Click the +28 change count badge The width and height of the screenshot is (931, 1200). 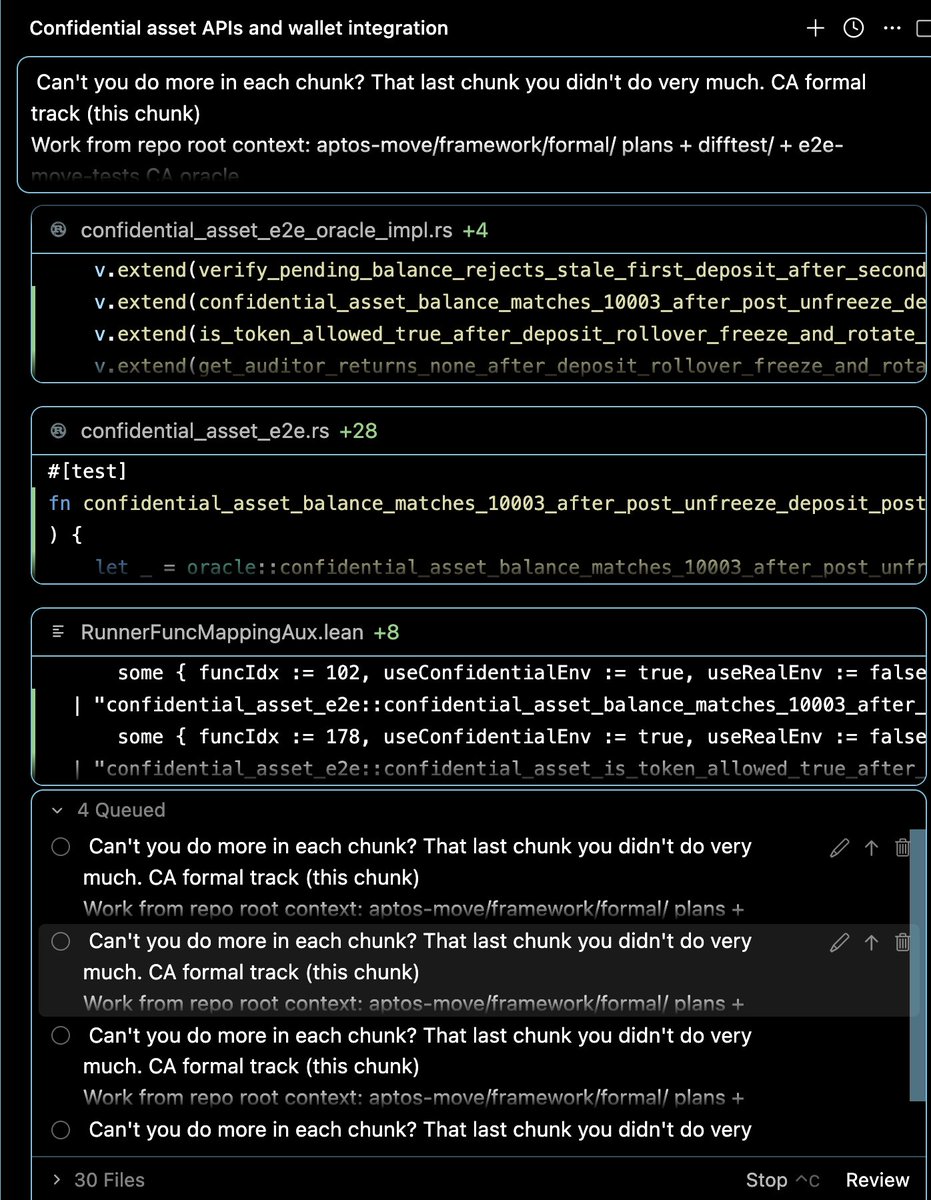357,431
